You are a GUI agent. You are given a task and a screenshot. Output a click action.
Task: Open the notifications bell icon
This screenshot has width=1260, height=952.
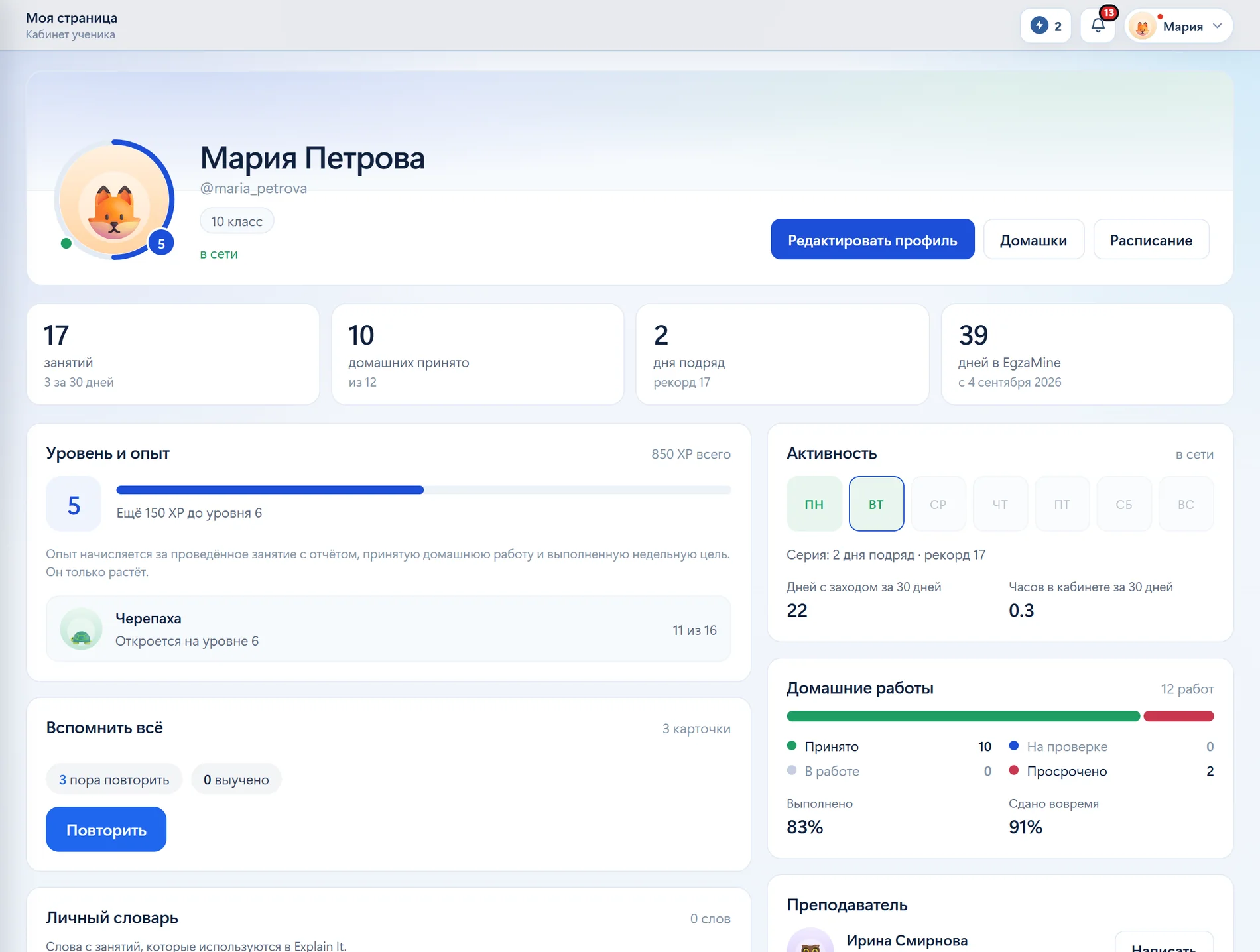tap(1098, 26)
